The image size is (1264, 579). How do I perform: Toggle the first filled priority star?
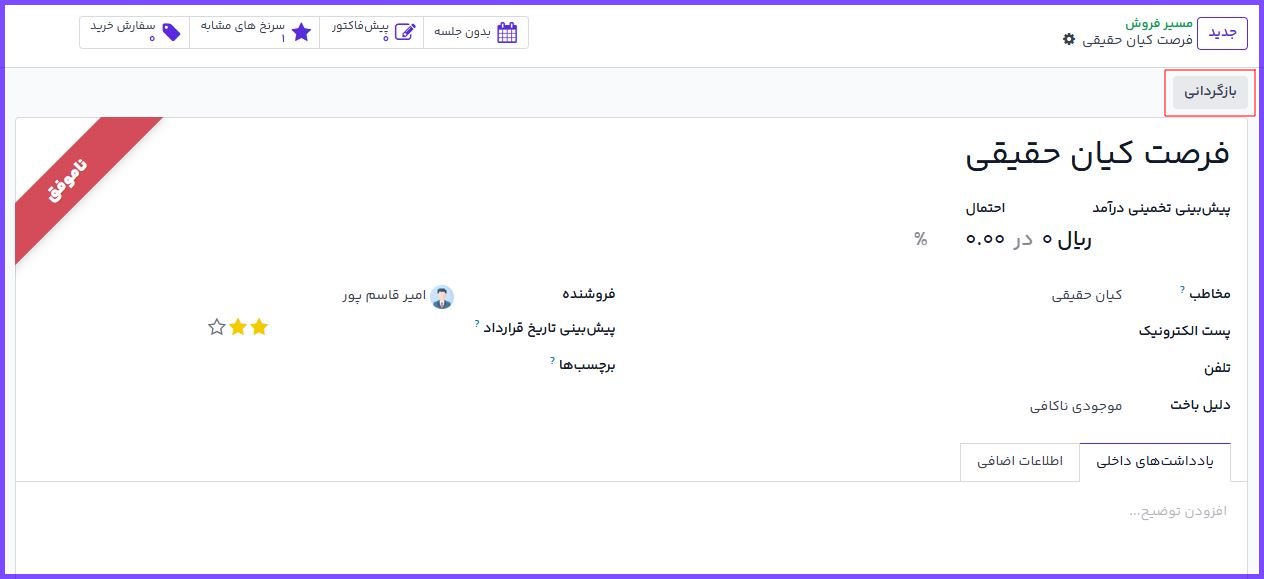(259, 327)
